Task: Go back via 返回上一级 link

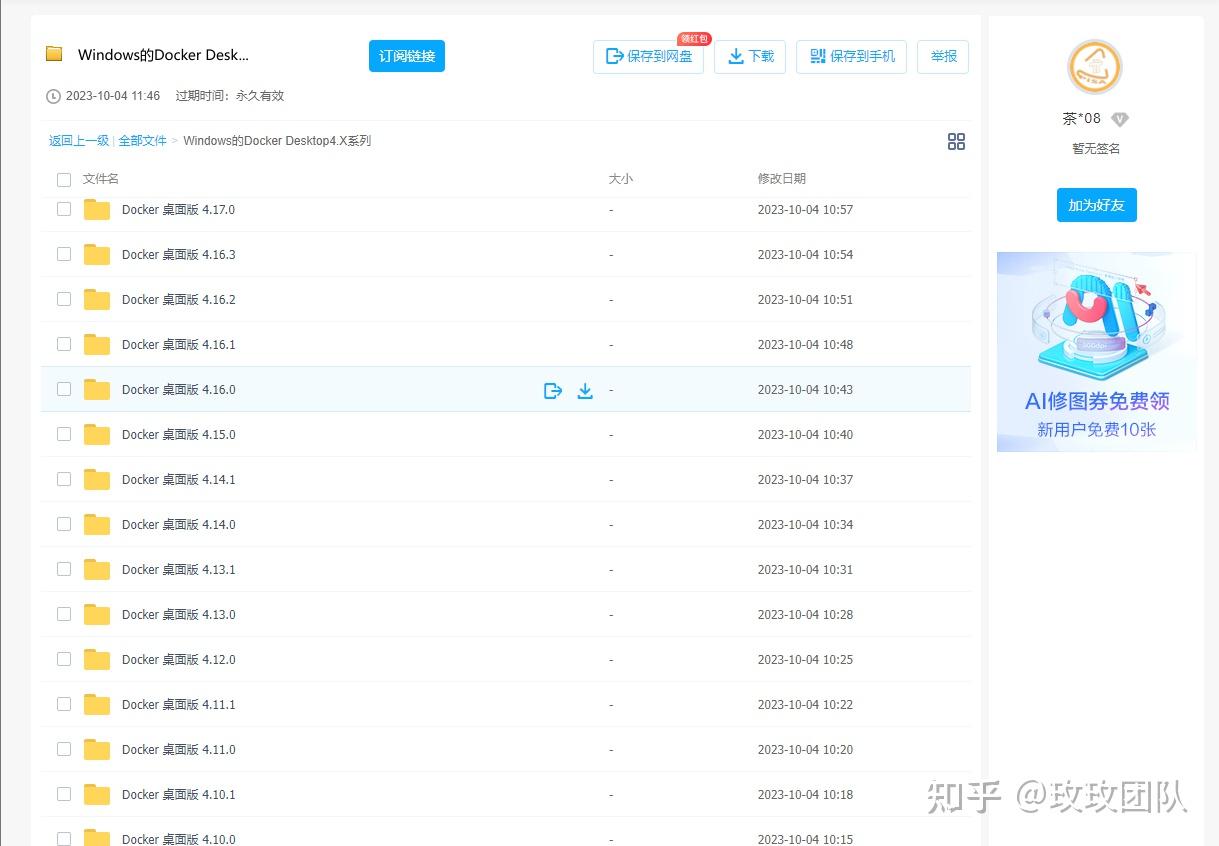Action: (x=79, y=141)
